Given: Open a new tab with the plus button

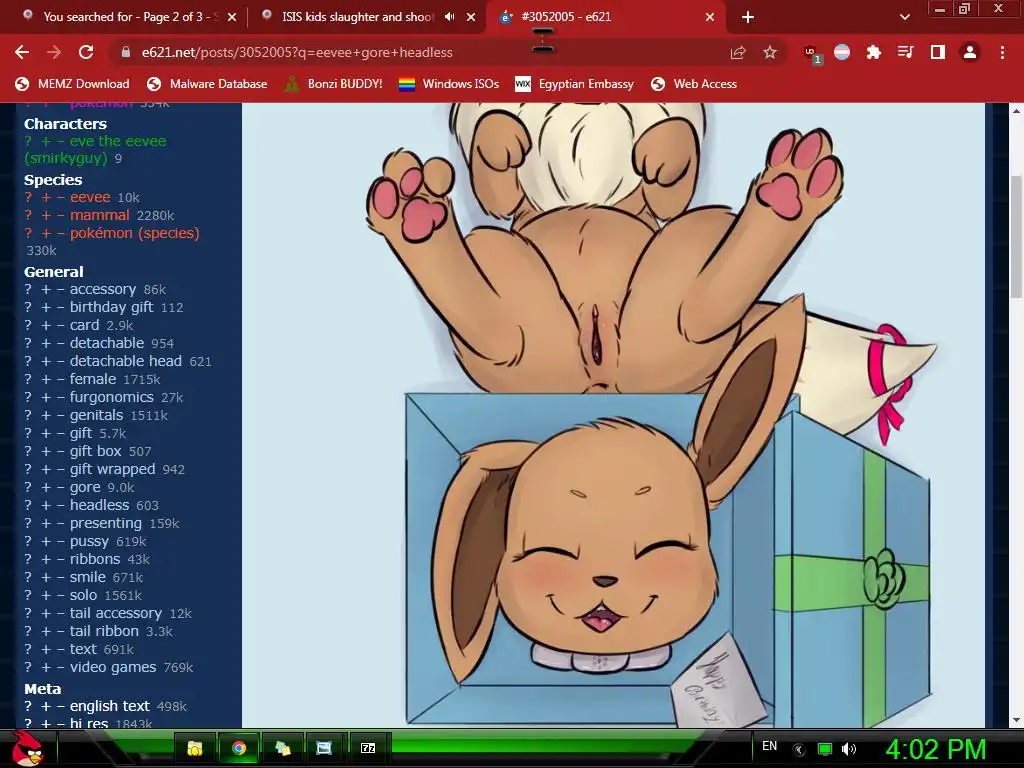Looking at the screenshot, I should pos(748,17).
